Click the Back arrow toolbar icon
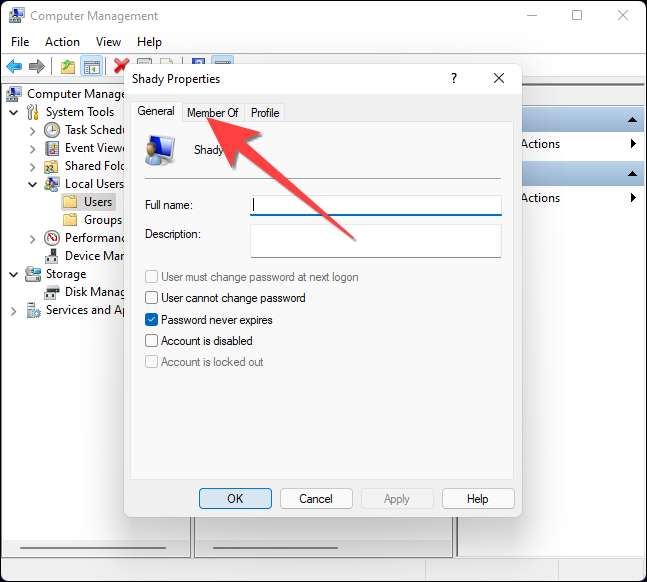The image size is (647, 582). point(14,66)
